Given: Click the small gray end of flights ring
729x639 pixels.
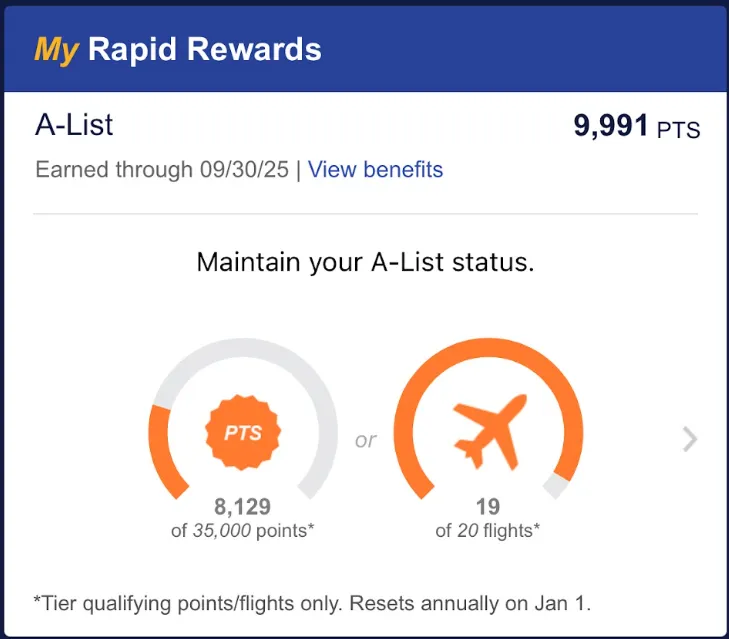Looking at the screenshot, I should tap(554, 486).
